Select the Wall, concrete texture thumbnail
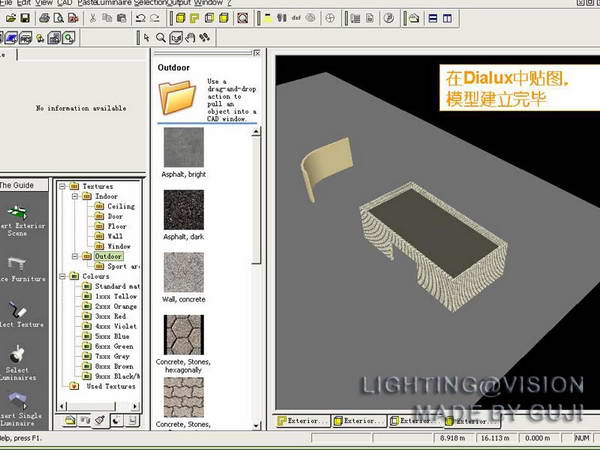 tap(184, 272)
